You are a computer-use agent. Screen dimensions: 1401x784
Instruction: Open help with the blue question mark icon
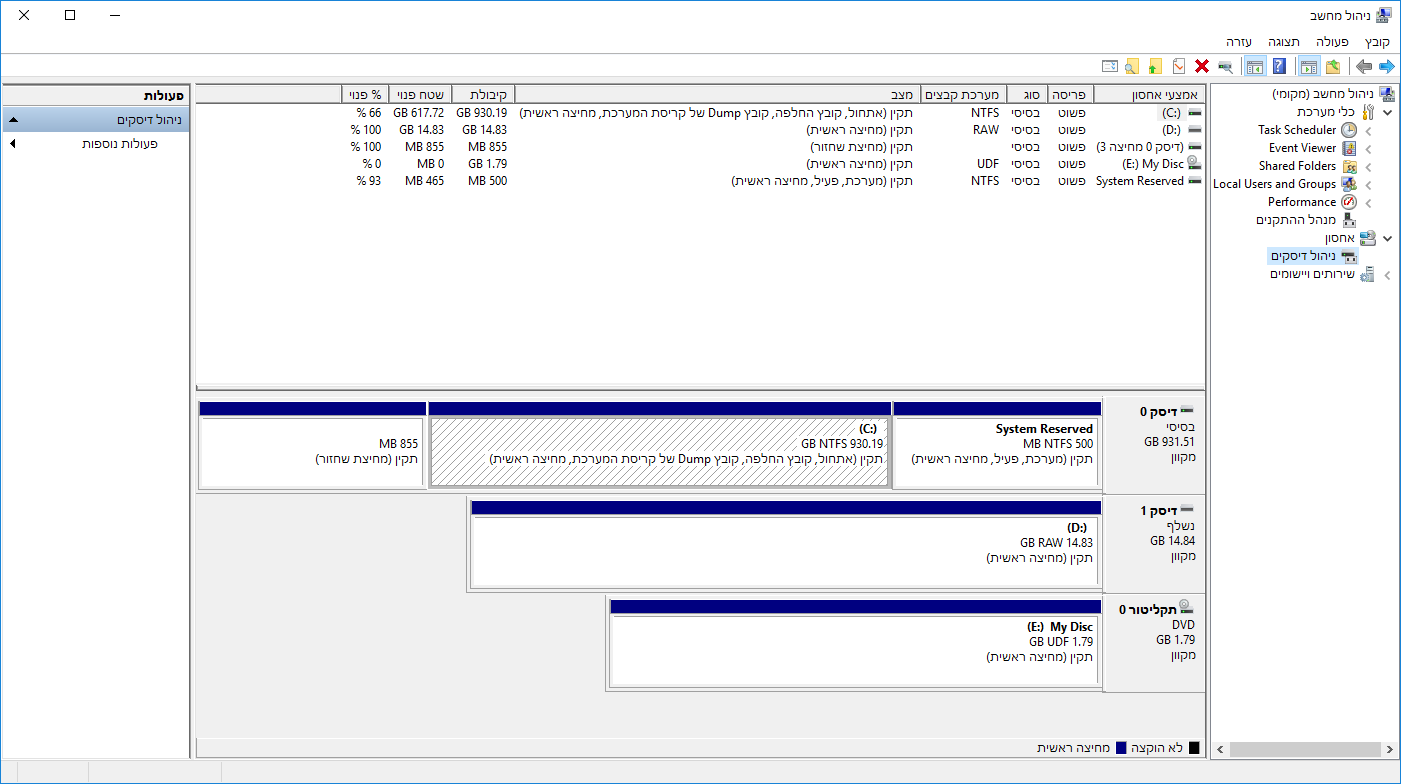click(1279, 66)
